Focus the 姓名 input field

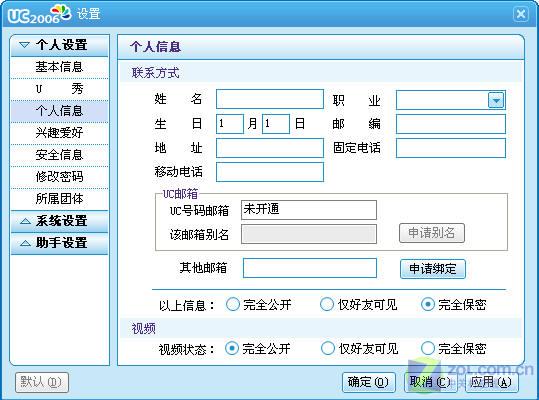pyautogui.click(x=270, y=99)
